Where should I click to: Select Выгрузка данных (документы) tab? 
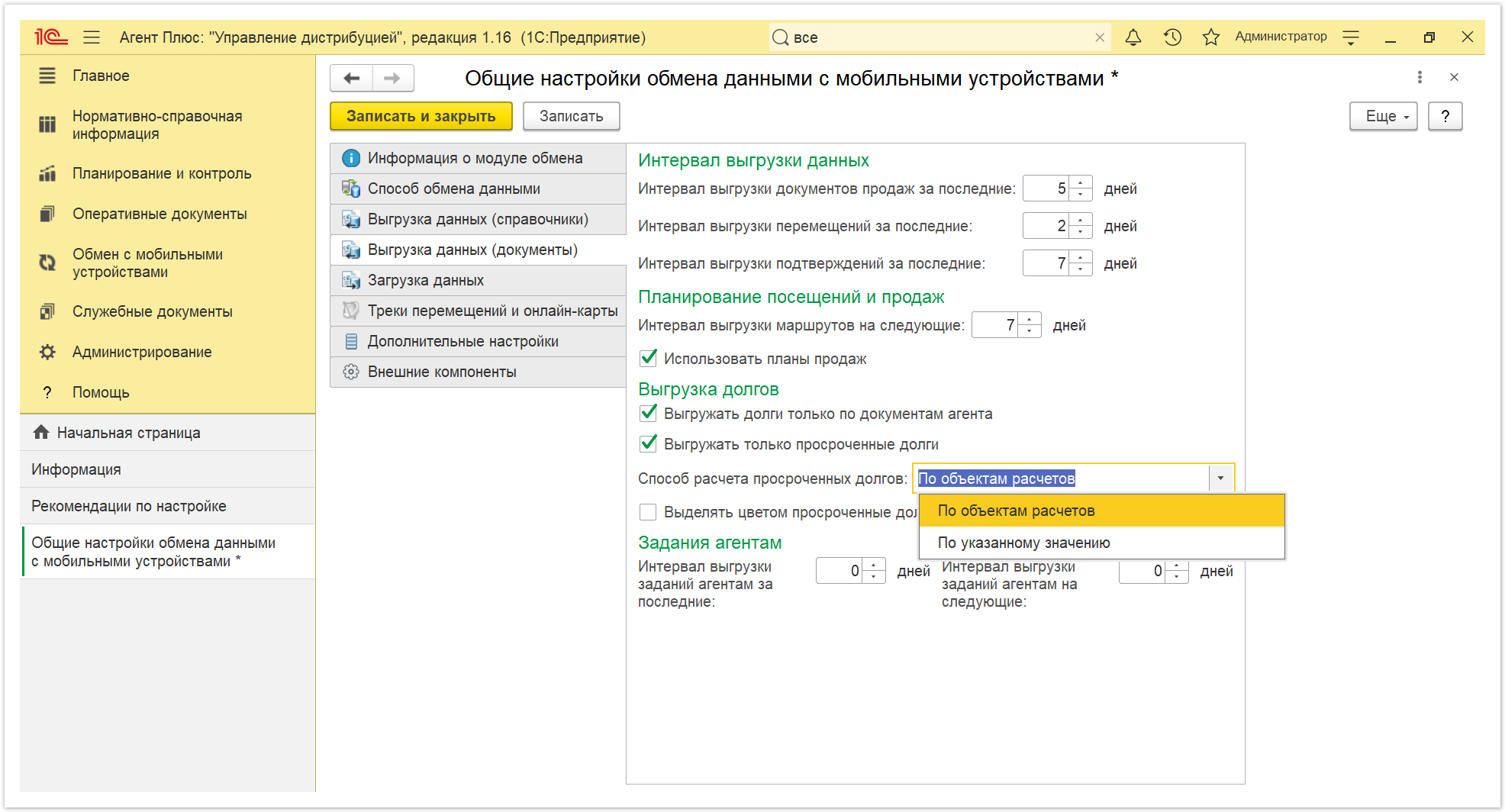[478, 250]
